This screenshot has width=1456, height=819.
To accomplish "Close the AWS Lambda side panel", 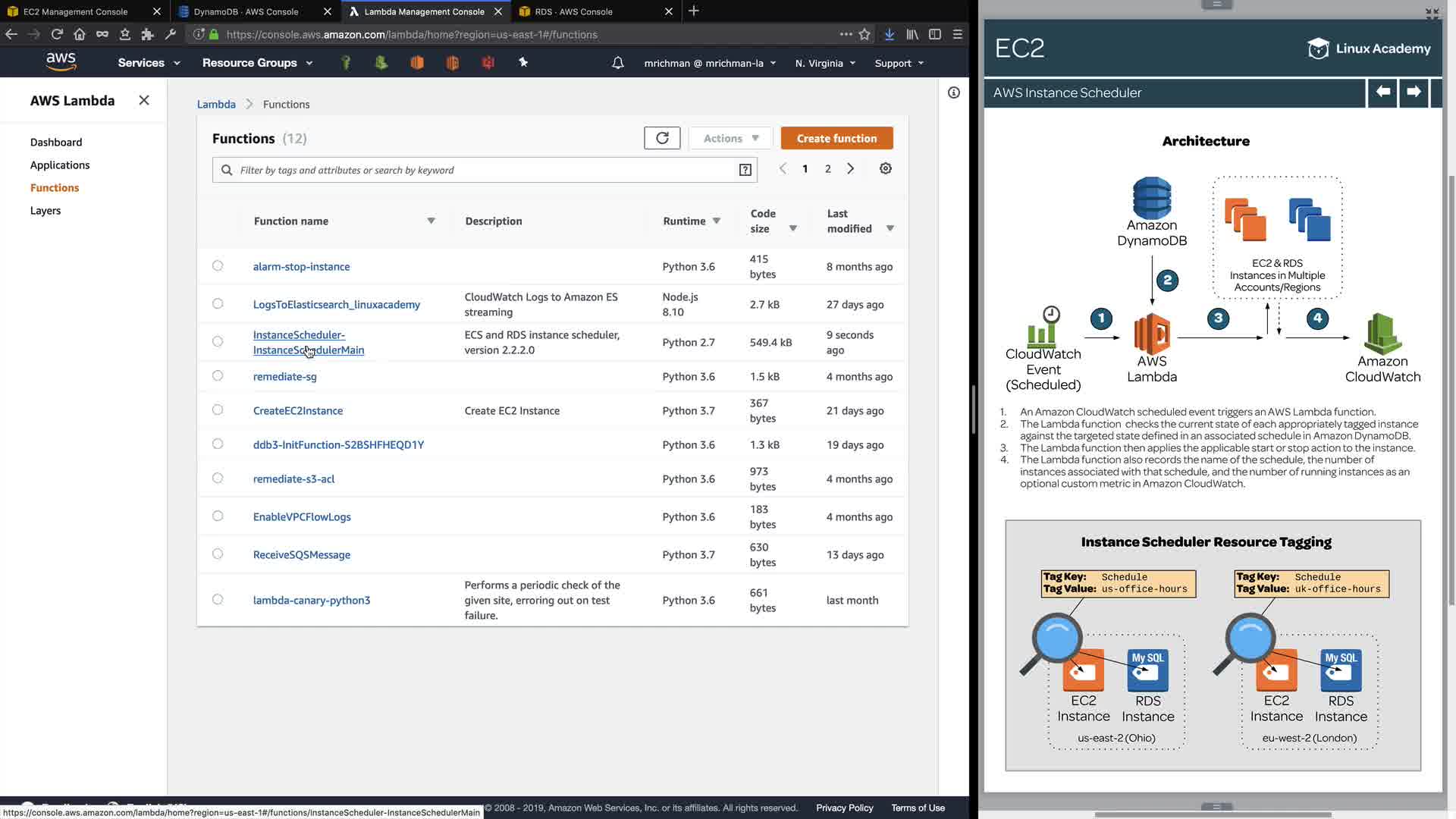I will pyautogui.click(x=144, y=100).
